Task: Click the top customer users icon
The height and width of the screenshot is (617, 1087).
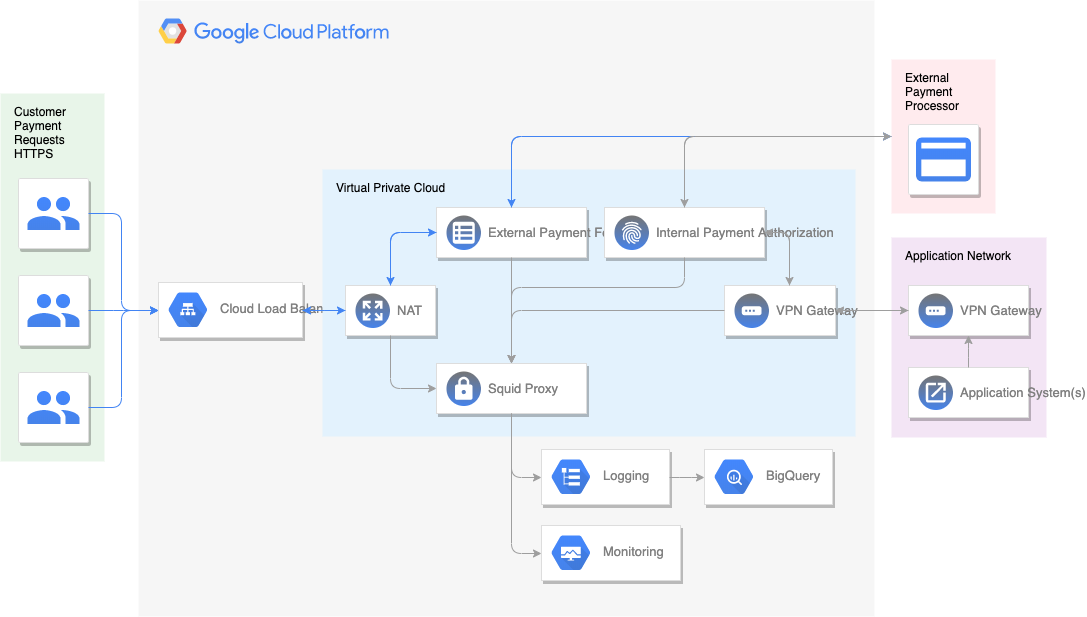Action: pyautogui.click(x=53, y=214)
